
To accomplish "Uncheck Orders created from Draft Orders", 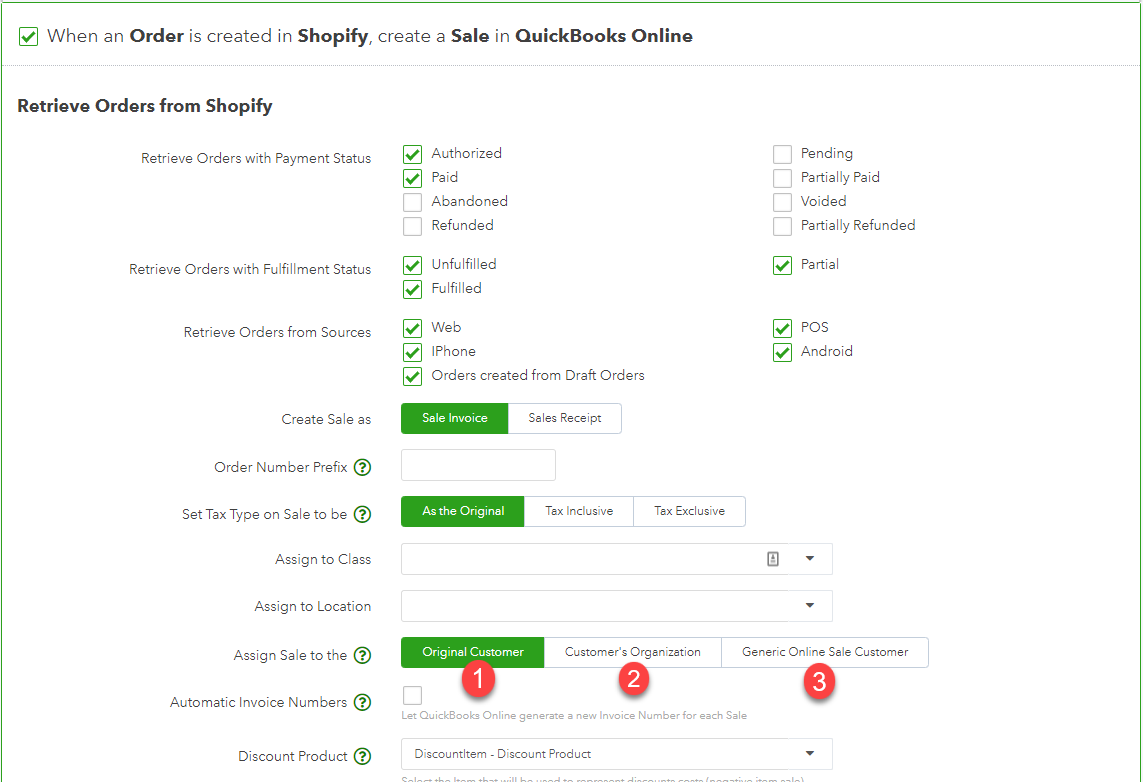I will pyautogui.click(x=413, y=377).
